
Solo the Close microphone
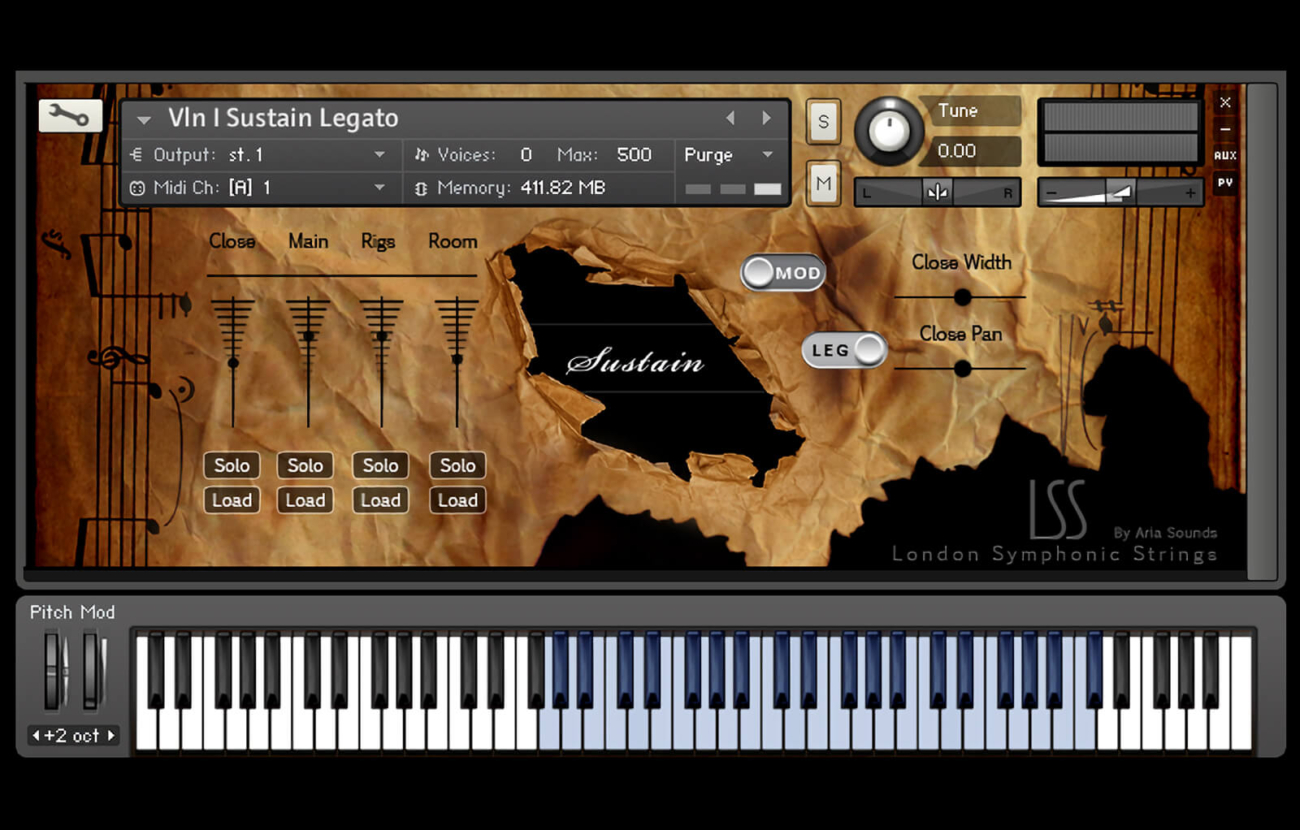(232, 465)
